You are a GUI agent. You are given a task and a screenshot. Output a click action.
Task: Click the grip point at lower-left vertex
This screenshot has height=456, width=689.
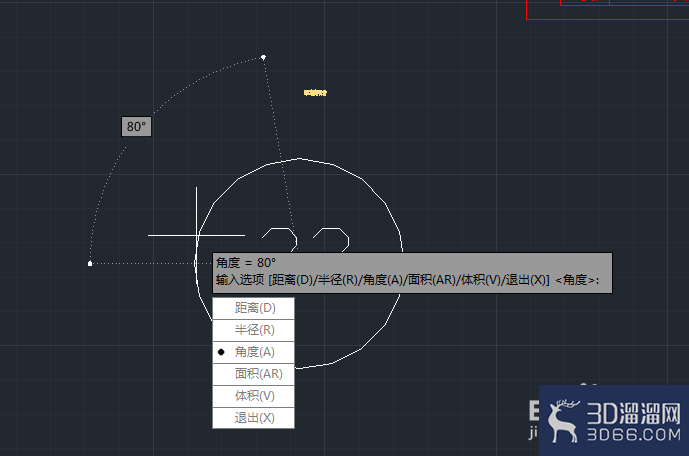pyautogui.click(x=90, y=264)
